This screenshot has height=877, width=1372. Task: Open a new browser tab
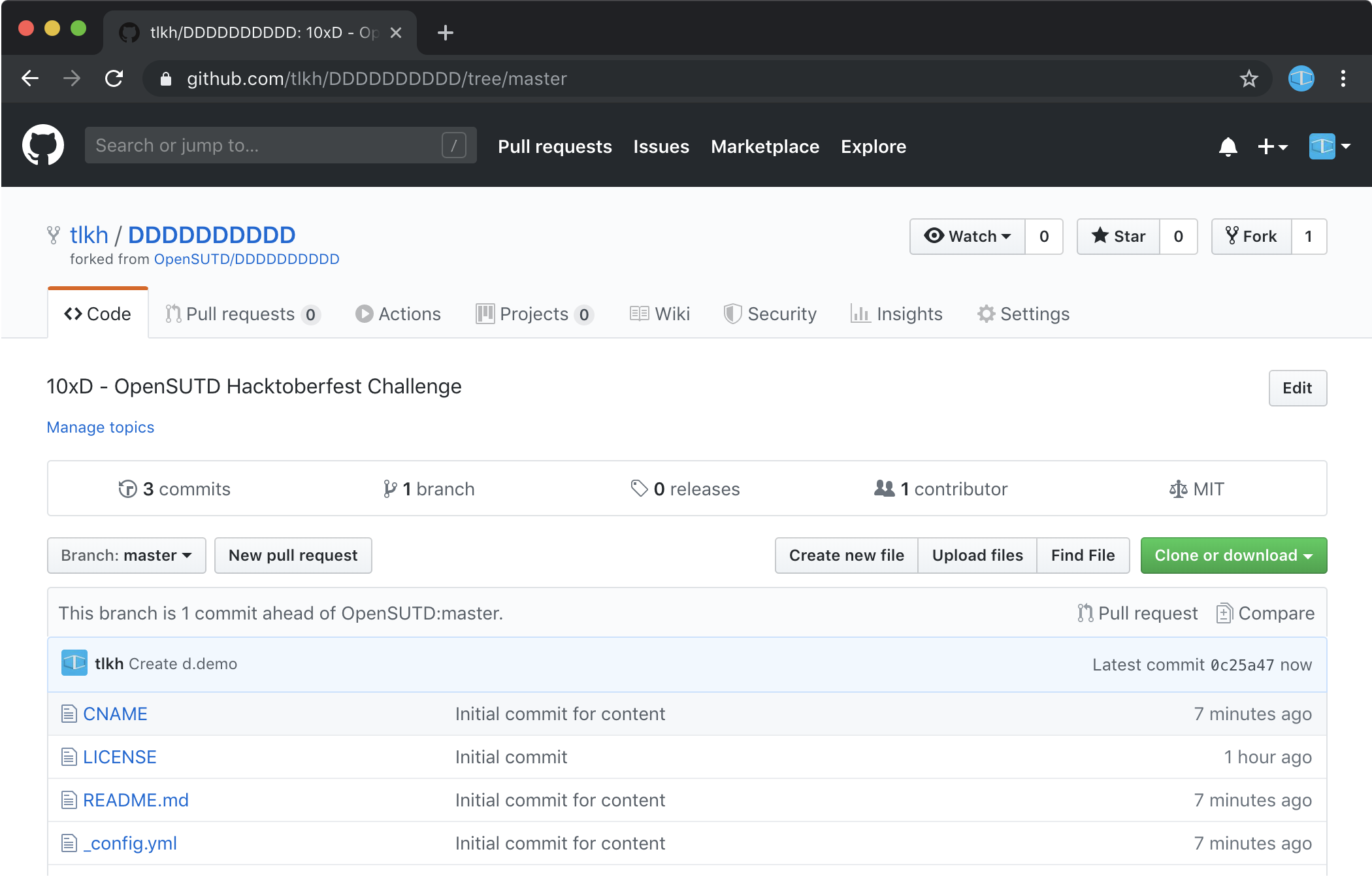(x=446, y=33)
